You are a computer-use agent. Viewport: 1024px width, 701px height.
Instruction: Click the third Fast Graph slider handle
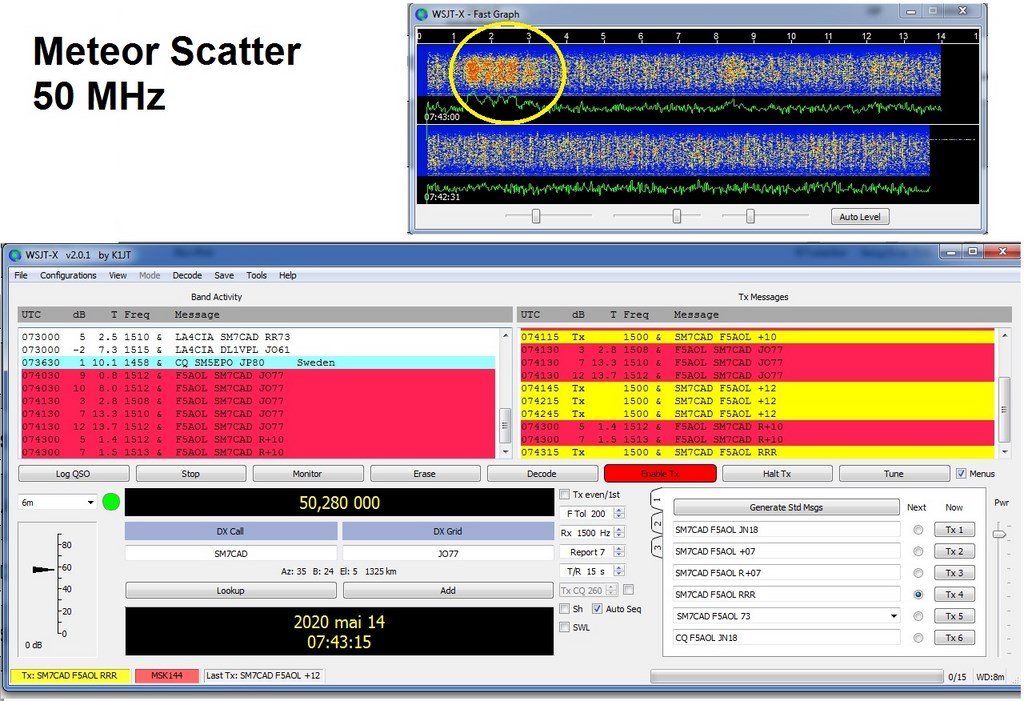point(750,216)
